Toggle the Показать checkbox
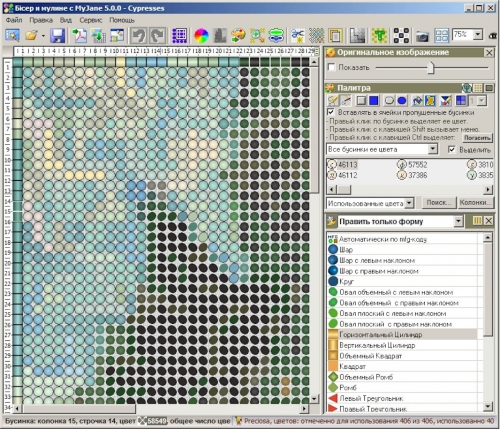500x429 pixels. click(x=331, y=67)
